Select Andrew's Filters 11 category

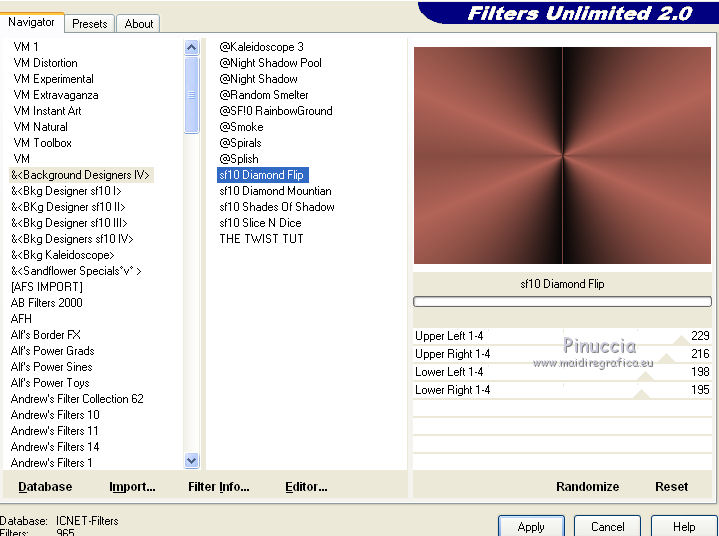point(55,431)
